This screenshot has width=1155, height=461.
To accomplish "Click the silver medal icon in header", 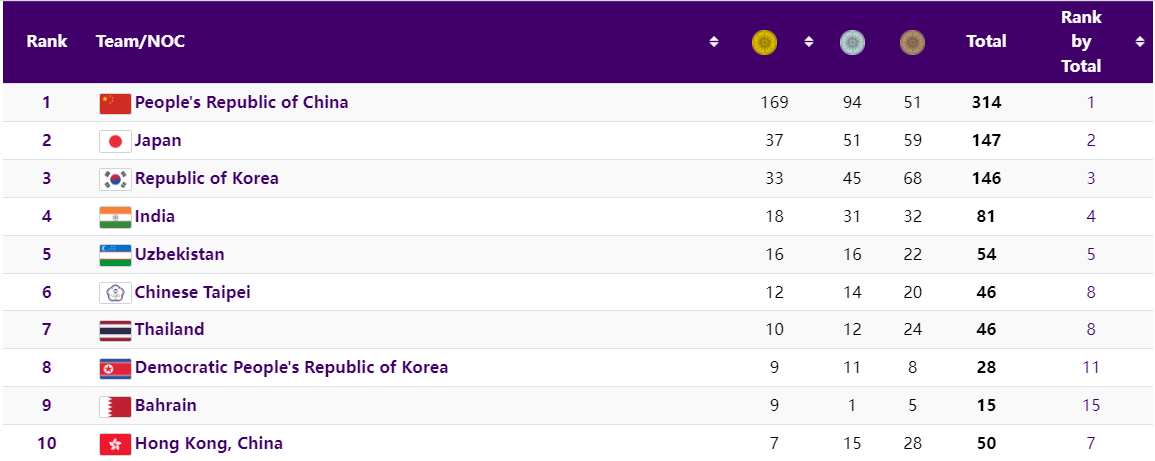I will (852, 42).
